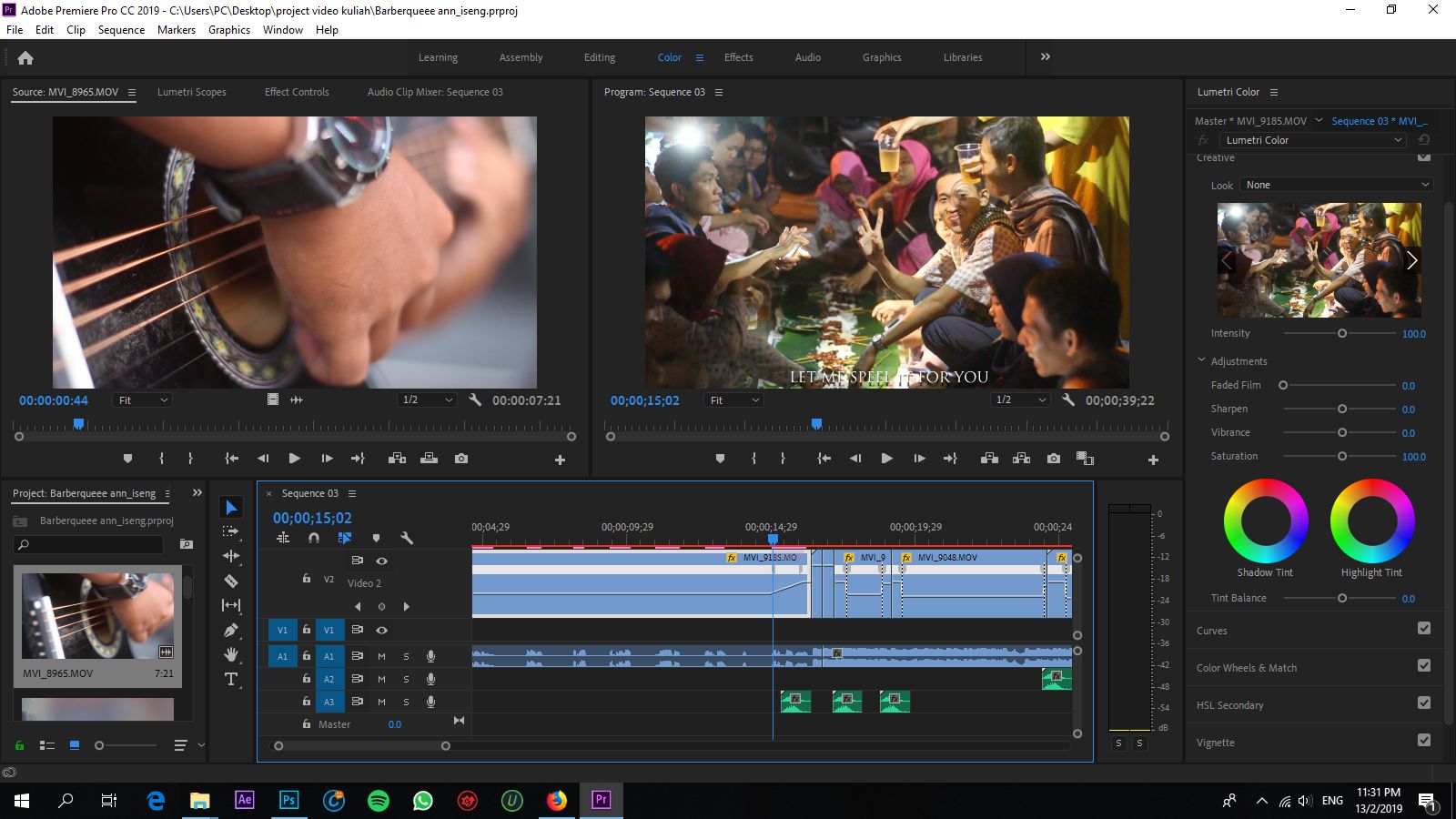This screenshot has height=819, width=1456.
Task: Click the Export Frame camera icon in Program monitor
Action: 1053,459
